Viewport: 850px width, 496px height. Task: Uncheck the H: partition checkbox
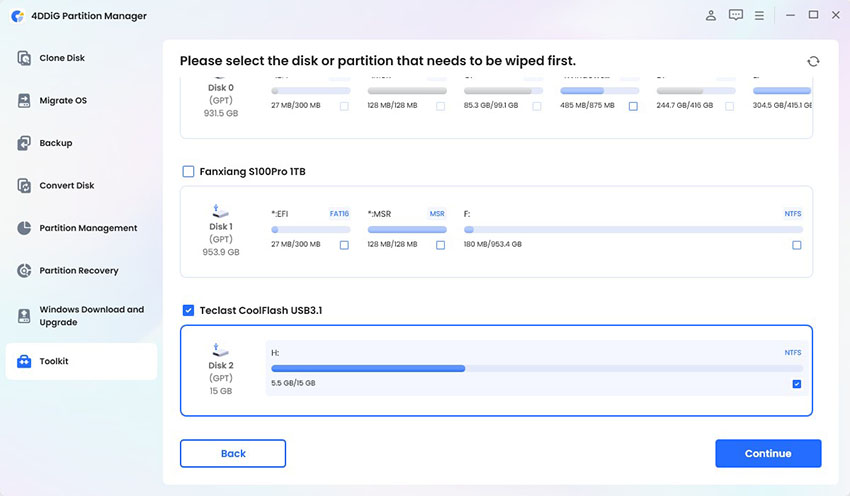[x=796, y=384]
